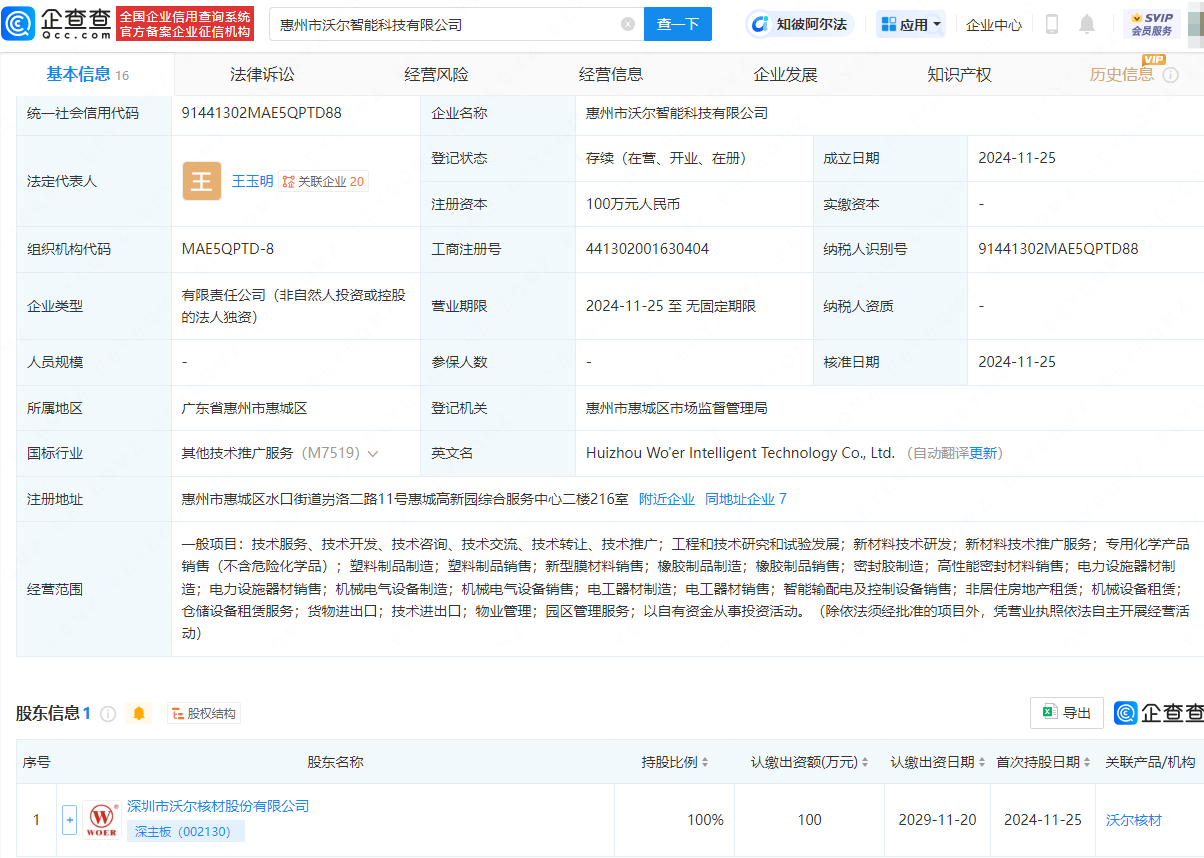This screenshot has height=858, width=1204.
Task: Click the 经营范围 description text
Action: [x=685, y=589]
